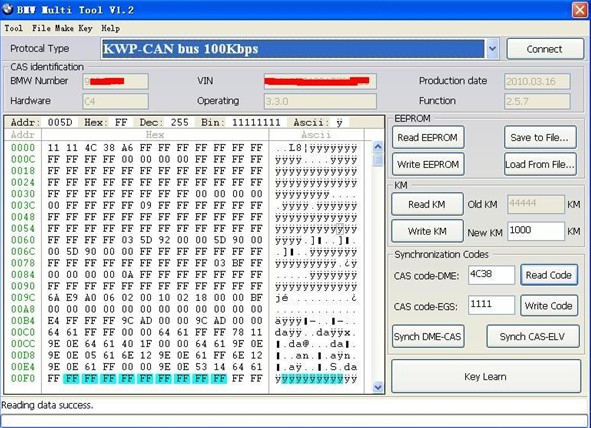Open the Tool menu

(13, 28)
